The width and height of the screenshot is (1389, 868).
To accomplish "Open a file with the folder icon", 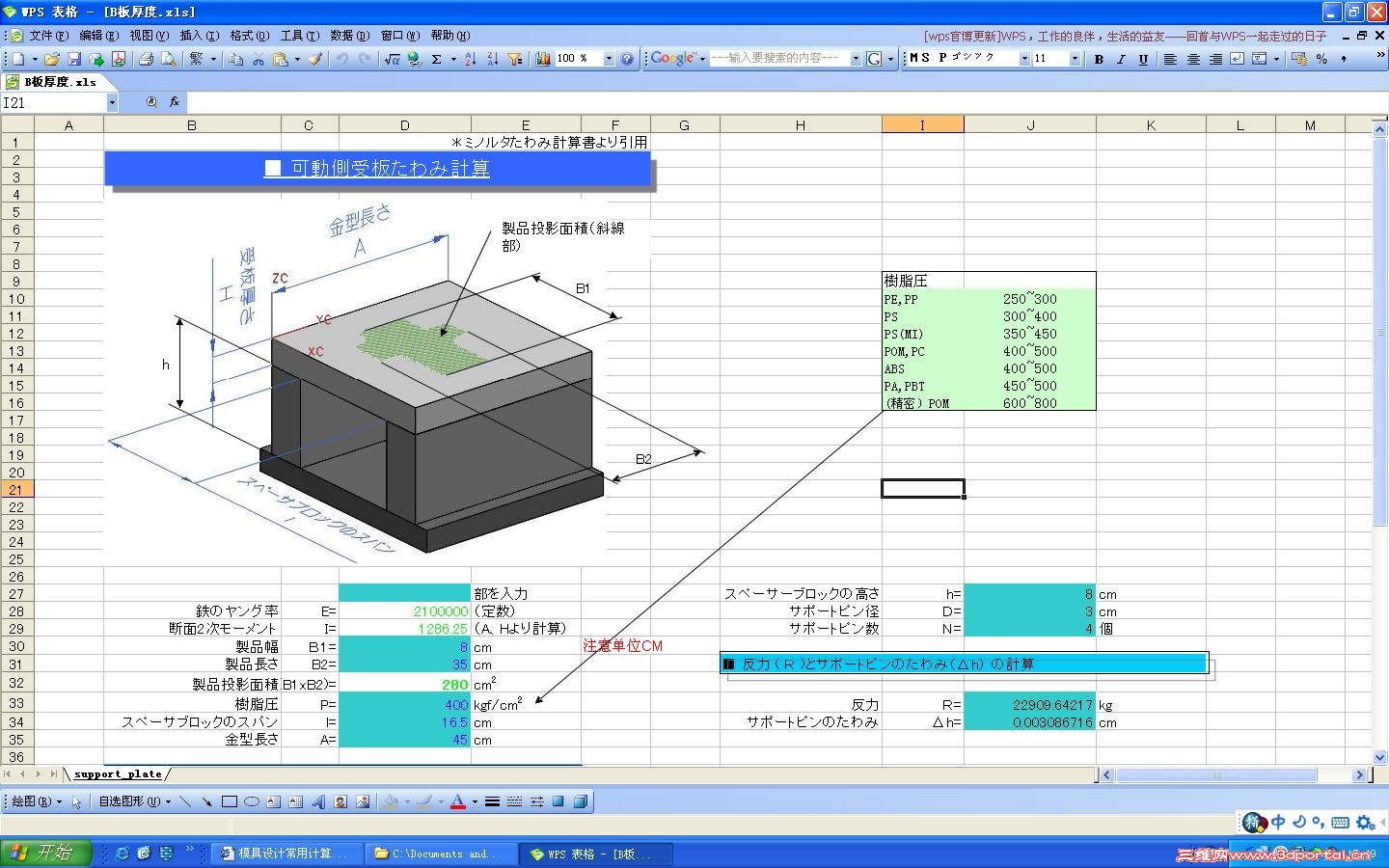I will click(x=52, y=59).
